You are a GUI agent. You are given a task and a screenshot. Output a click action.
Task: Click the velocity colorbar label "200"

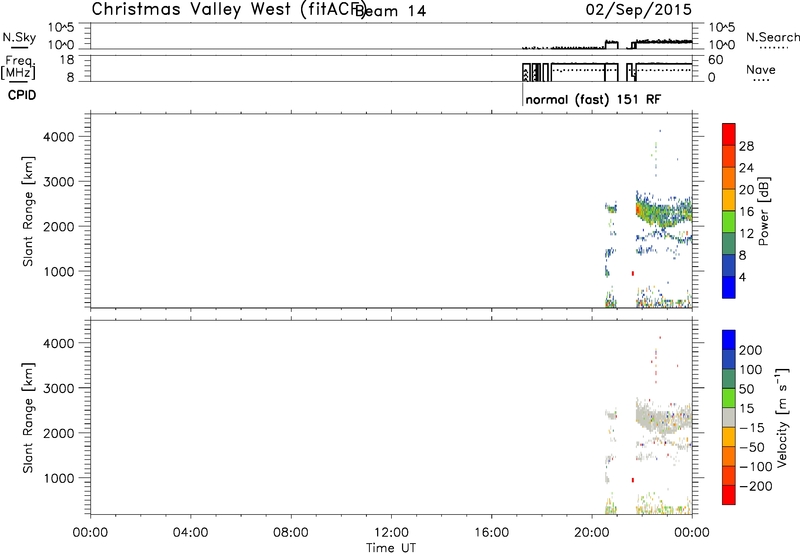[750, 350]
